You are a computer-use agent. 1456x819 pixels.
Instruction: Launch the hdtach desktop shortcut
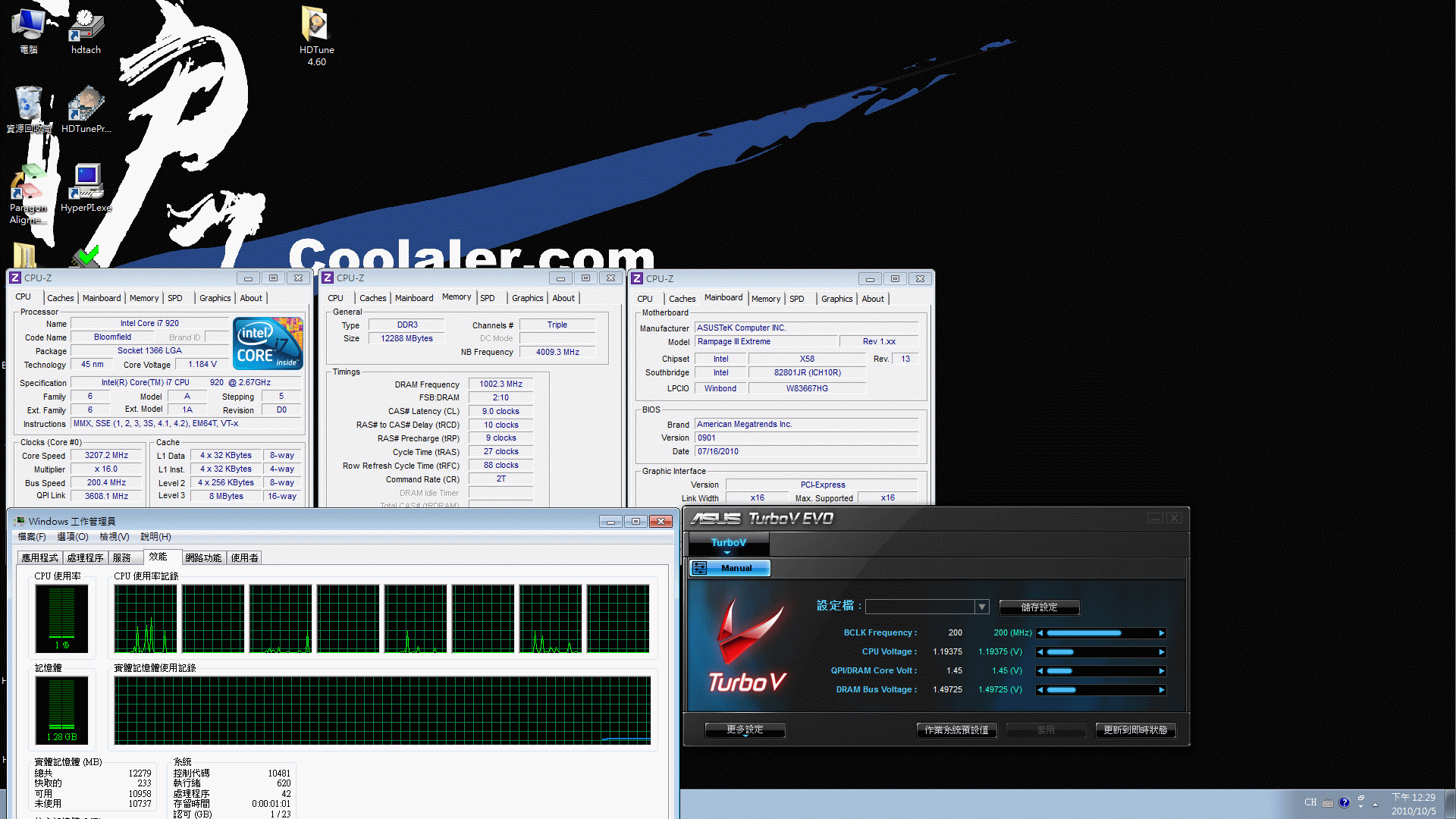86,30
